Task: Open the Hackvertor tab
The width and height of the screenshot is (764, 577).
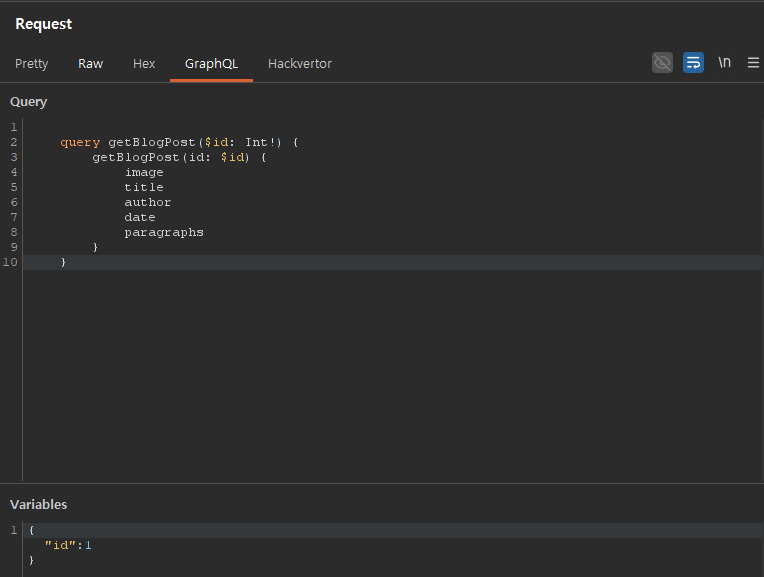Action: click(299, 64)
